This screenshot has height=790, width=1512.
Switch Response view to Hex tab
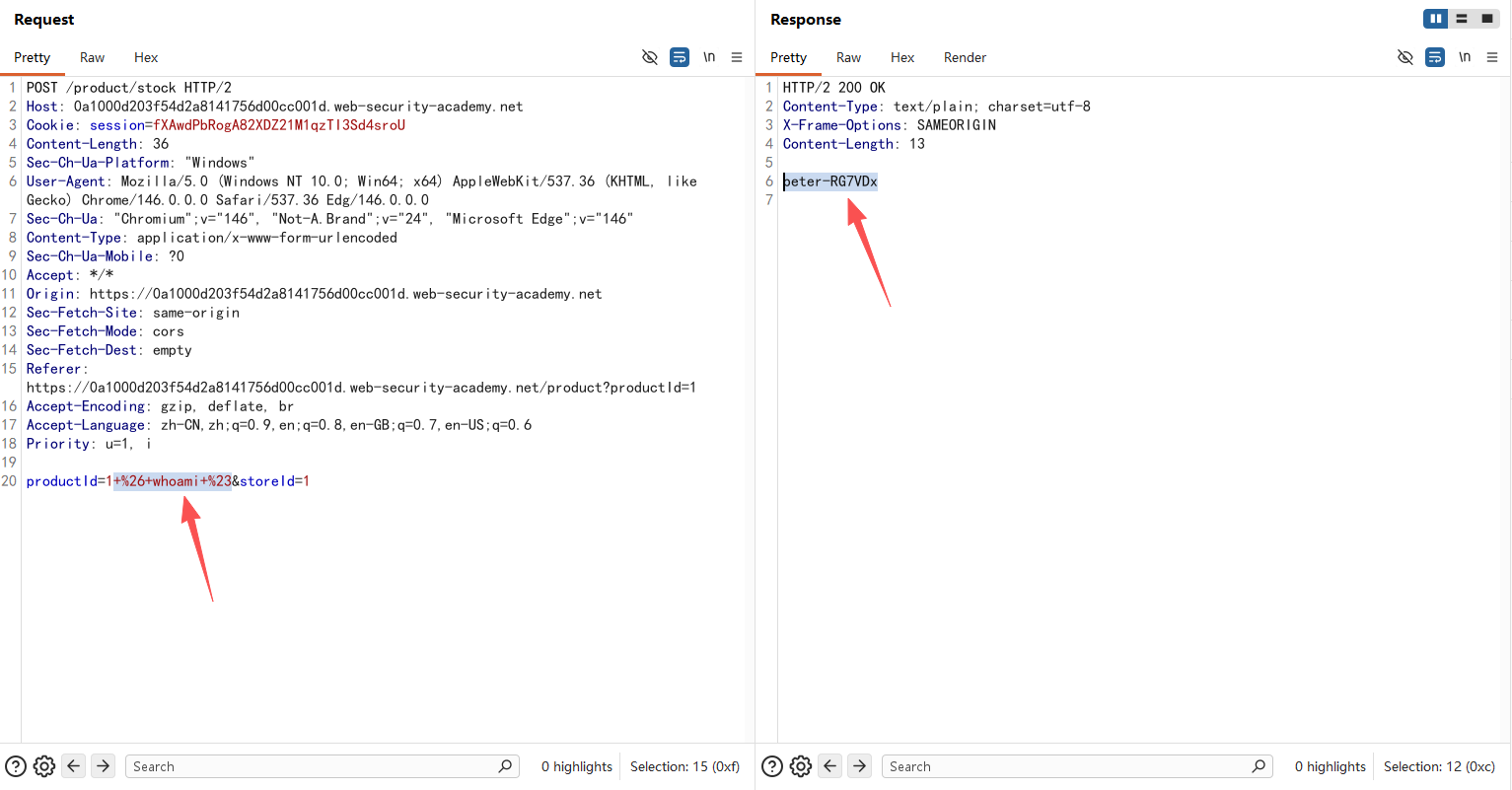click(902, 57)
